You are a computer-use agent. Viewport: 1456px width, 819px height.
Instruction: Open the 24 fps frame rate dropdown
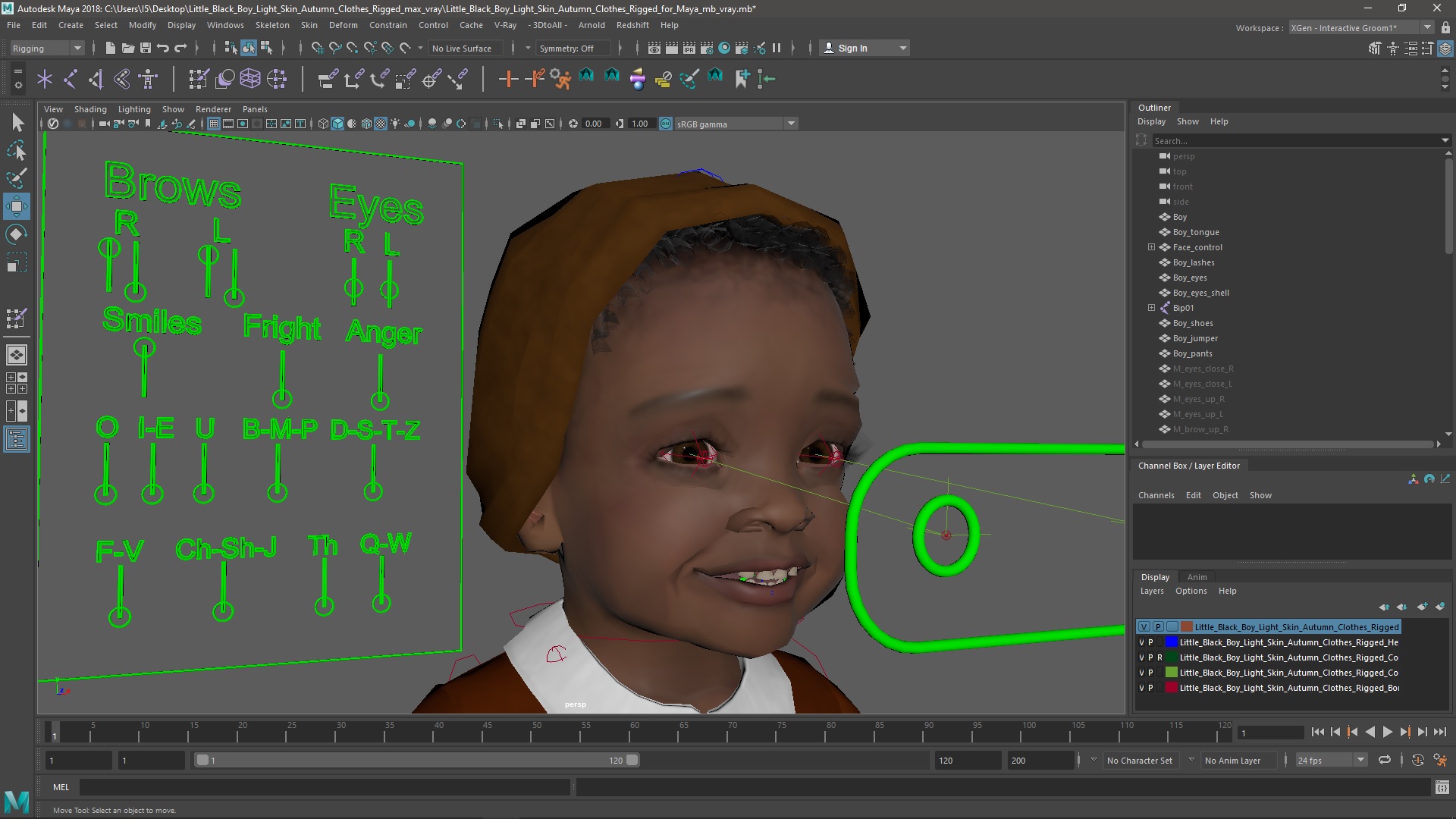[1331, 760]
